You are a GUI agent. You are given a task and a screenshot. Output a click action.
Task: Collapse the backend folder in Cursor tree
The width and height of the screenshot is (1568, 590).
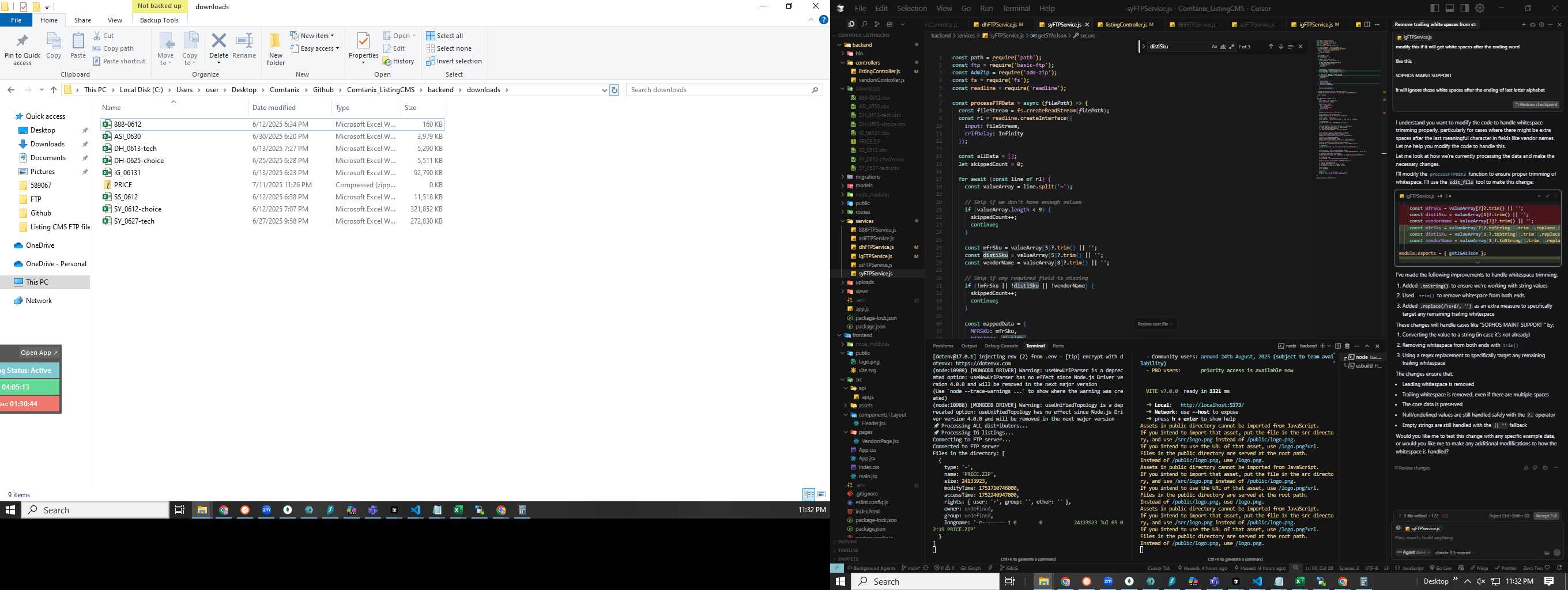839,45
